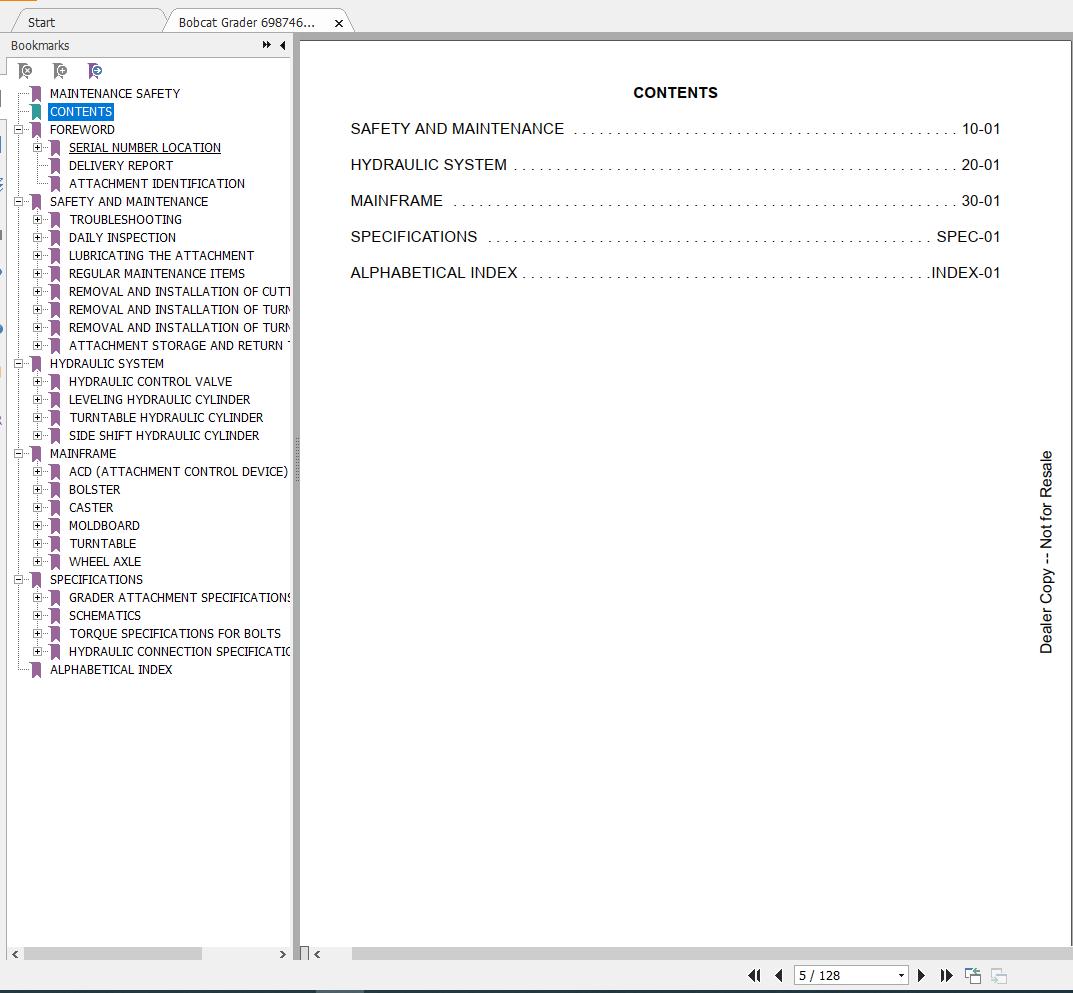Expand the WHEEL AXLE bookmark node
The width and height of the screenshot is (1073, 993).
(x=38, y=561)
